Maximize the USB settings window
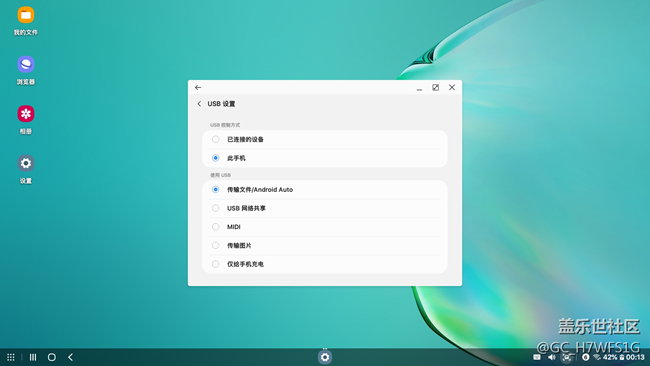 tap(436, 87)
